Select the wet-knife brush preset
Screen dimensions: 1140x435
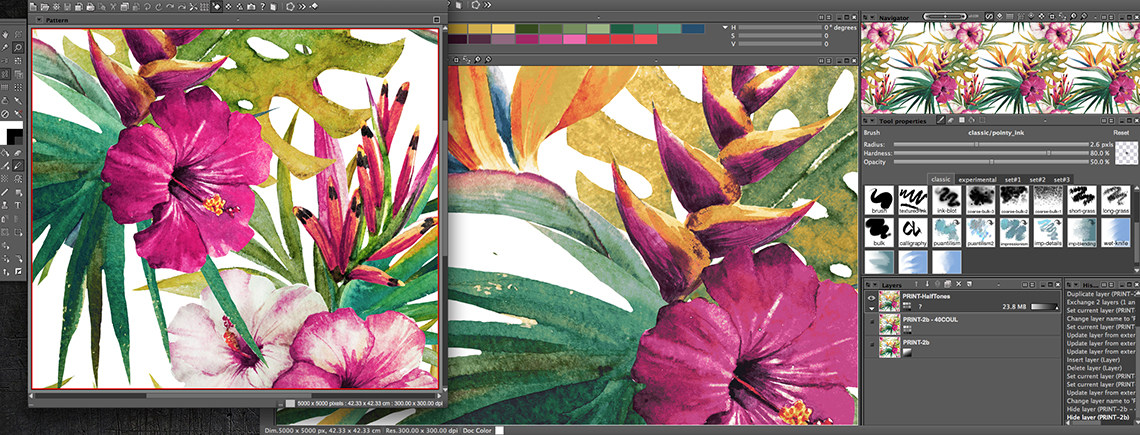(x=1115, y=233)
